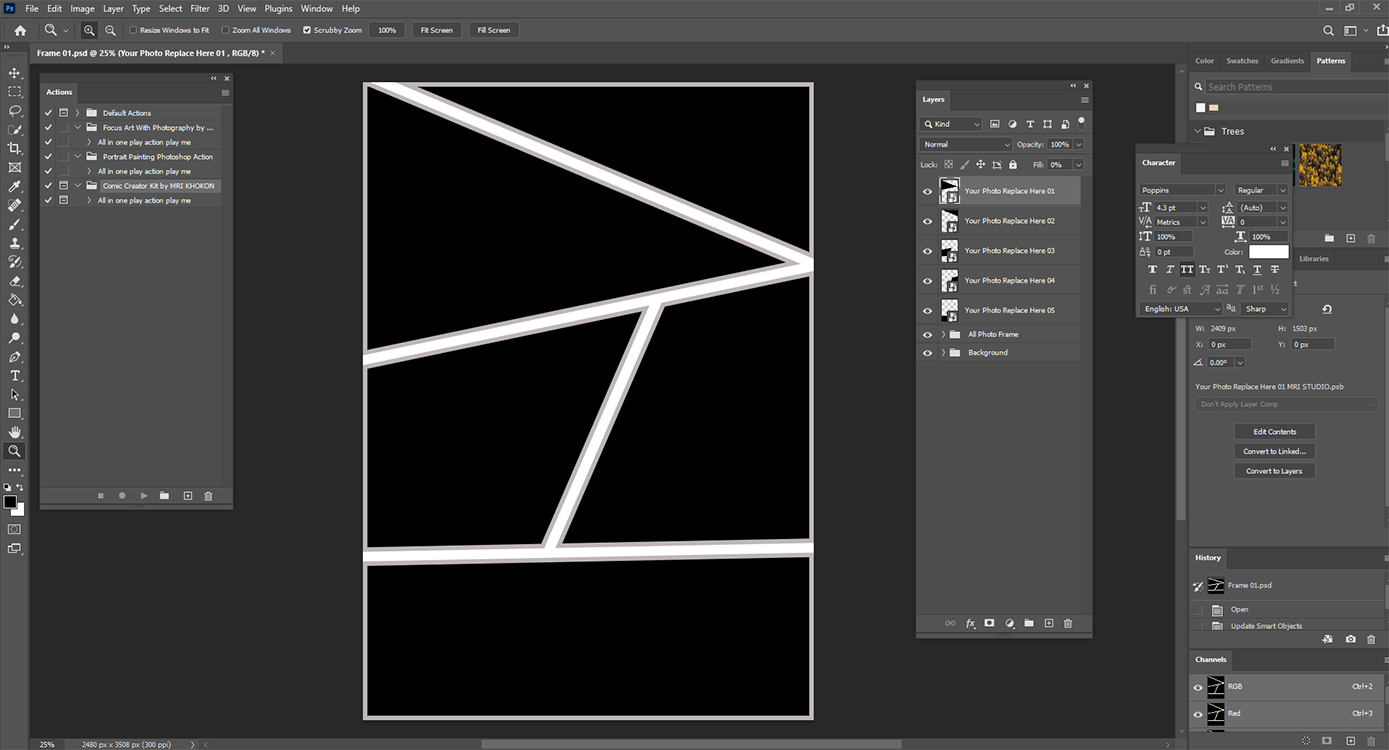
Task: Add layer style with fx icon
Action: tap(970, 623)
